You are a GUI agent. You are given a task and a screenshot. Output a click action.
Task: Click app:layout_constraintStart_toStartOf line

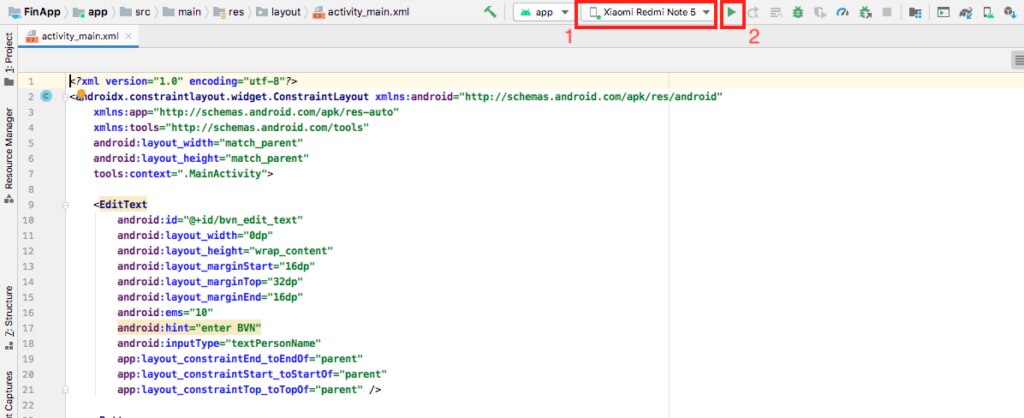click(252, 375)
